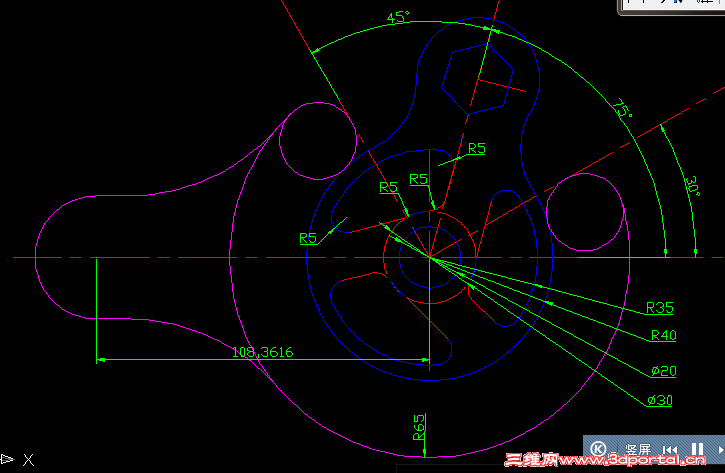Select the 45° angular dimension text
This screenshot has height=473, width=725.
point(398,18)
